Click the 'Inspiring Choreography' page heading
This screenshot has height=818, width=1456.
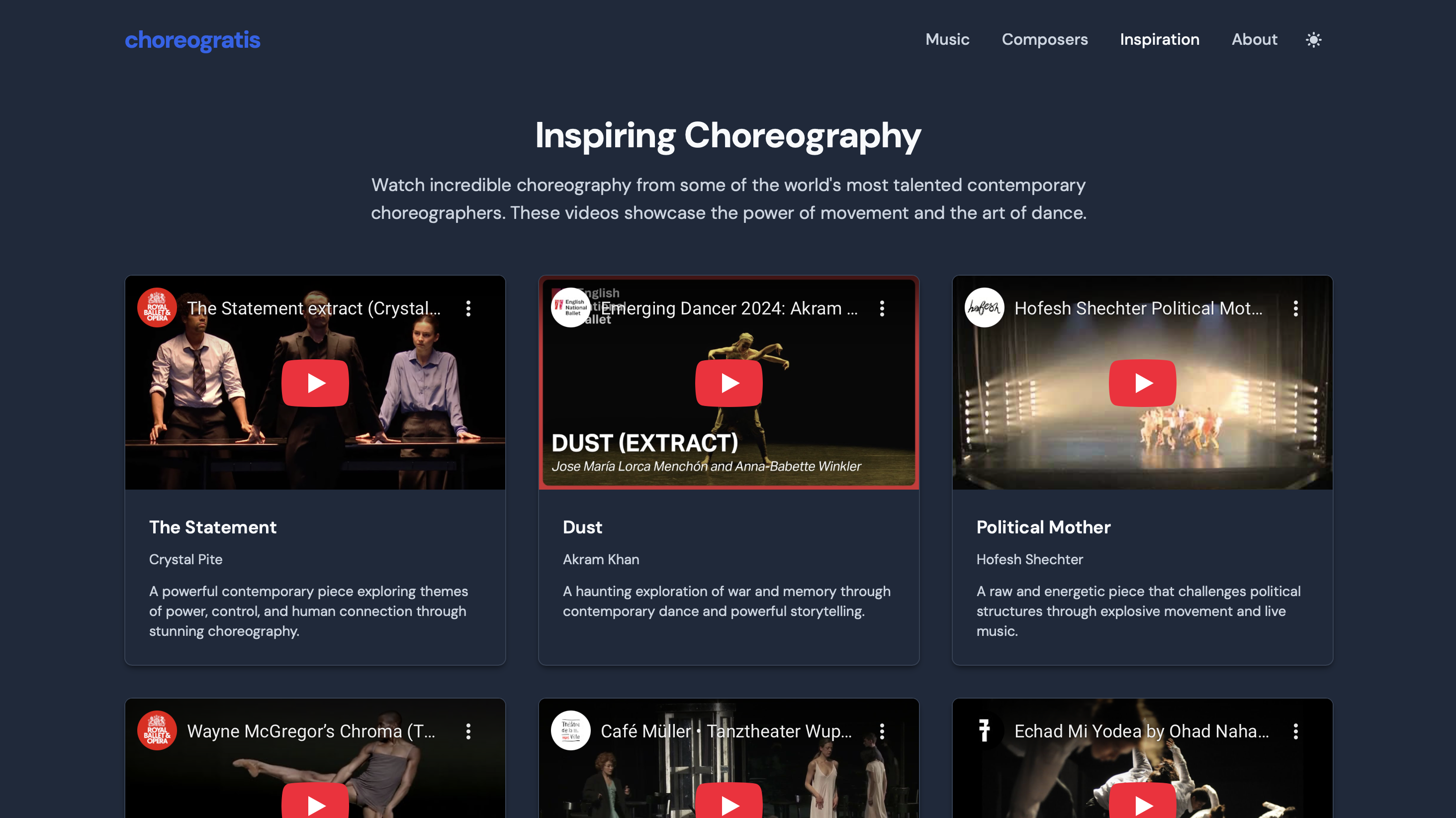coord(728,136)
